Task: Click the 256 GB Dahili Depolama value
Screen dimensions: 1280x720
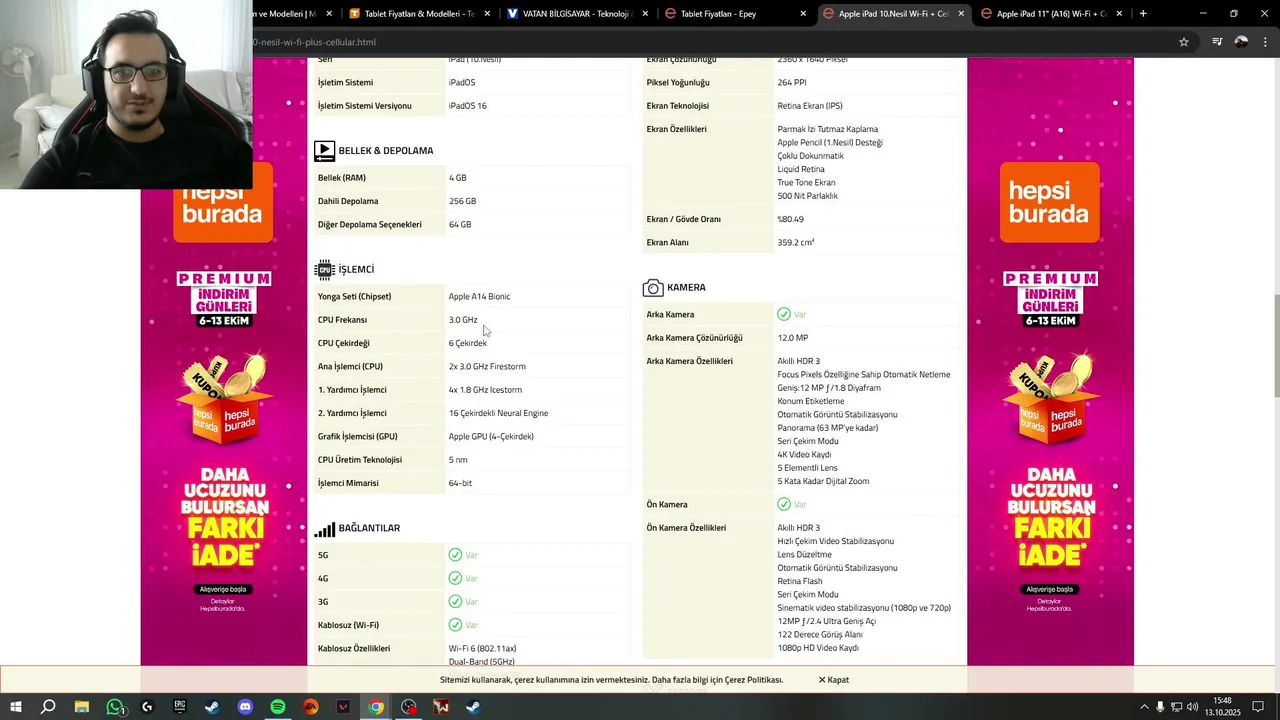Action: click(462, 201)
